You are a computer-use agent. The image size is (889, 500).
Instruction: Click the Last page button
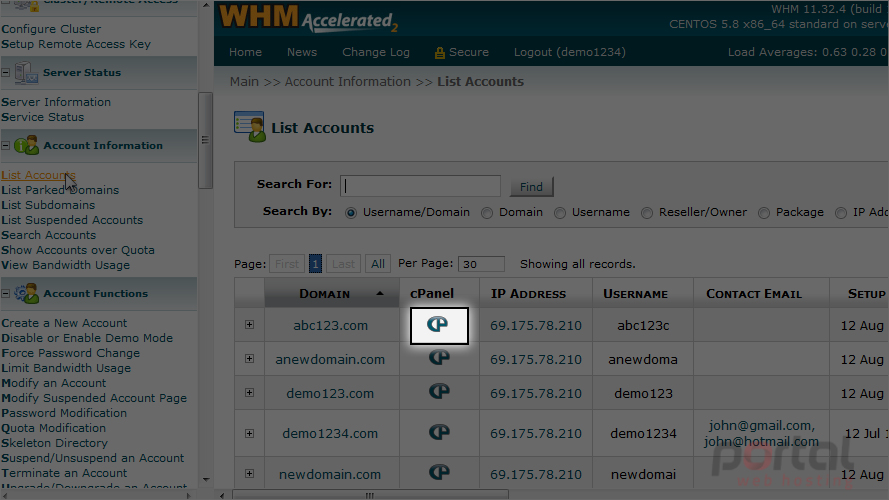(x=344, y=264)
